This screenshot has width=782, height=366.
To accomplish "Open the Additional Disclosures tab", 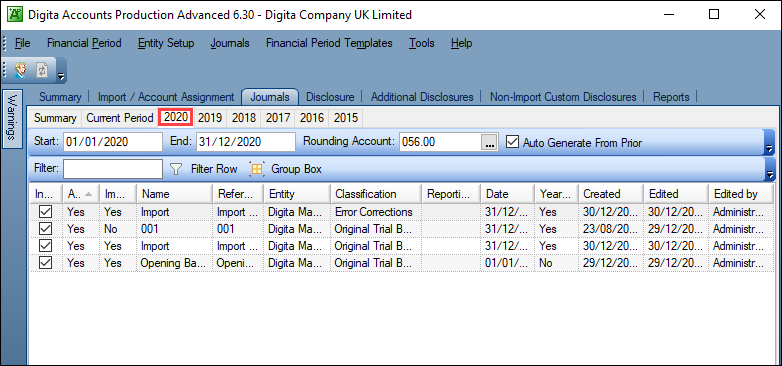I will [422, 97].
